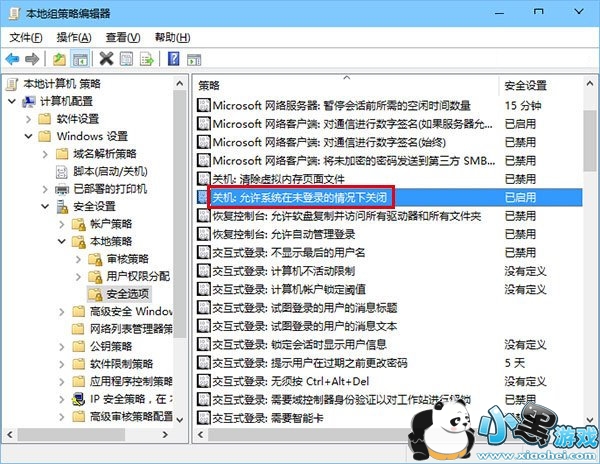Select 高级审核策略配置 tree node

coord(131,417)
